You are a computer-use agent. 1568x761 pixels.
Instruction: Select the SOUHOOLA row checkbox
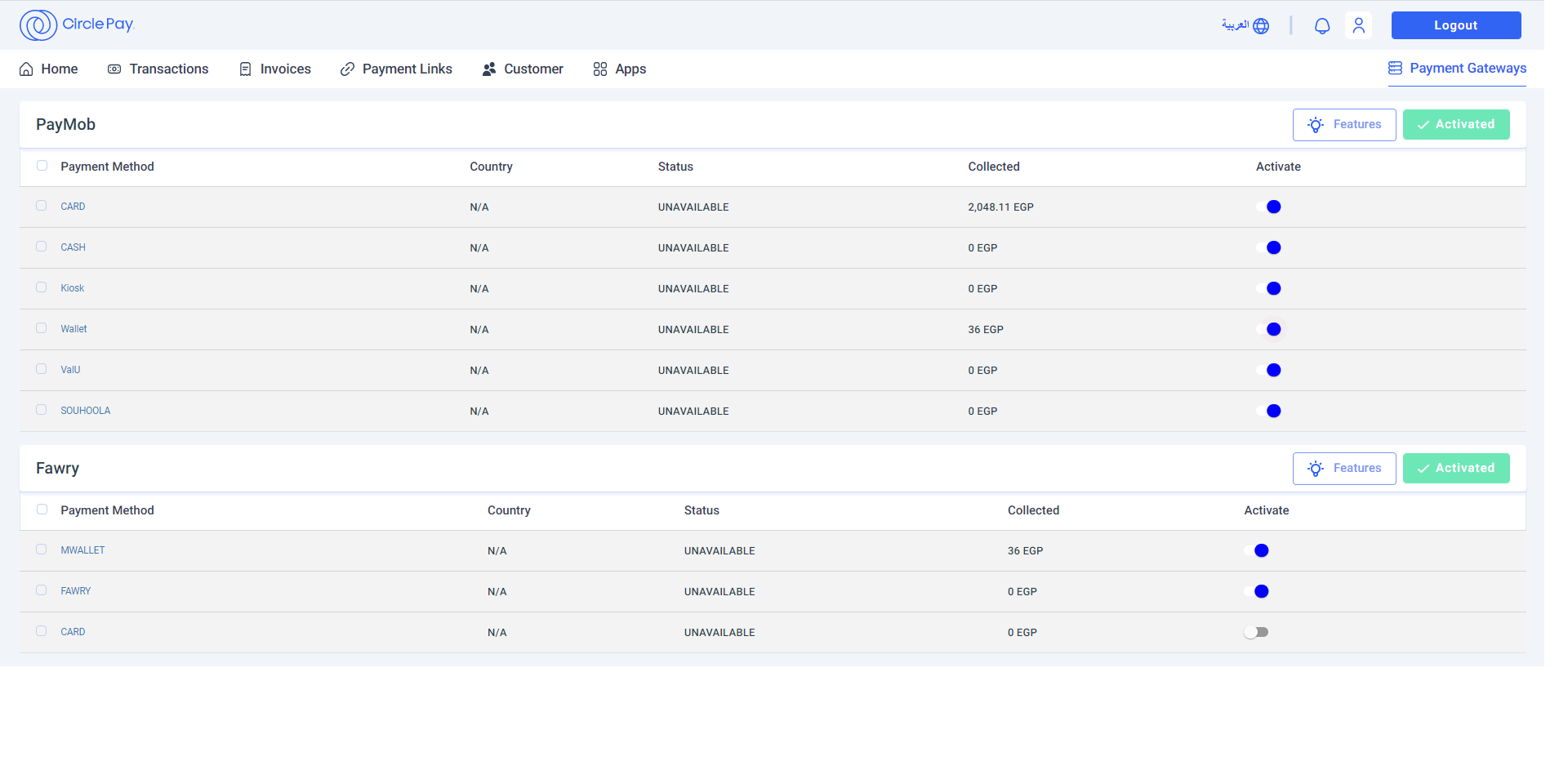(x=42, y=410)
